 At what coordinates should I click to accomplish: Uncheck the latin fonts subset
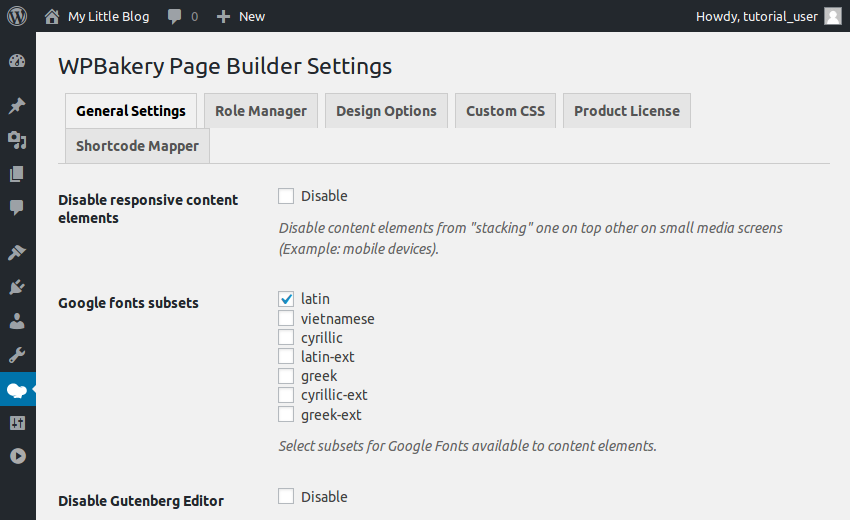click(286, 299)
